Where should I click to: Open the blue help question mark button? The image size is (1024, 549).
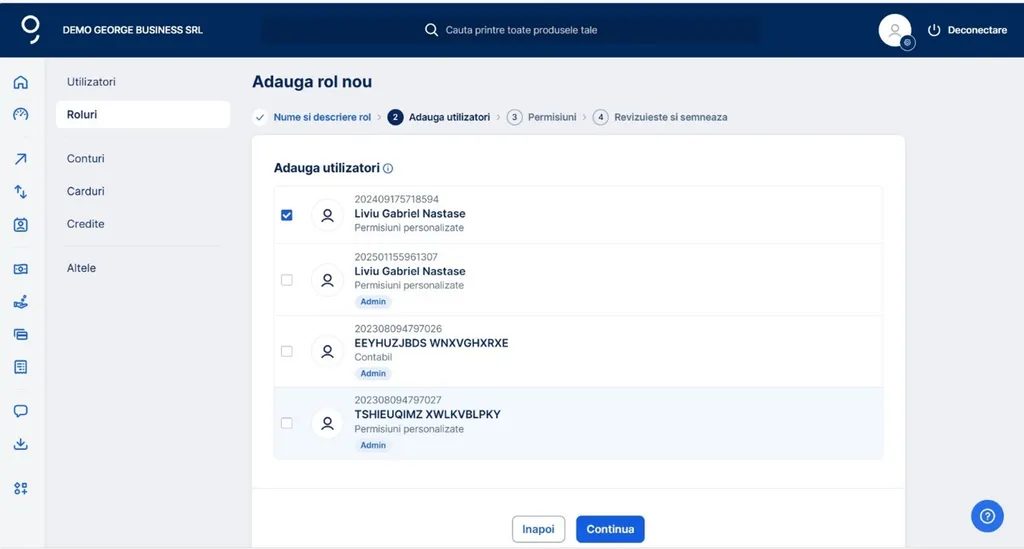tap(987, 516)
